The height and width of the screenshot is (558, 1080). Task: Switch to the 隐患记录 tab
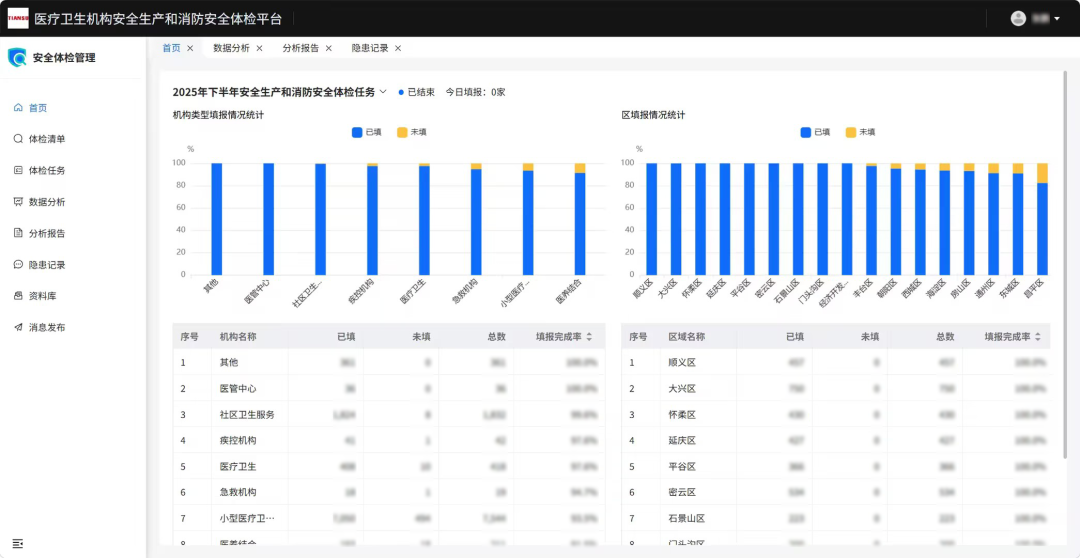[371, 48]
